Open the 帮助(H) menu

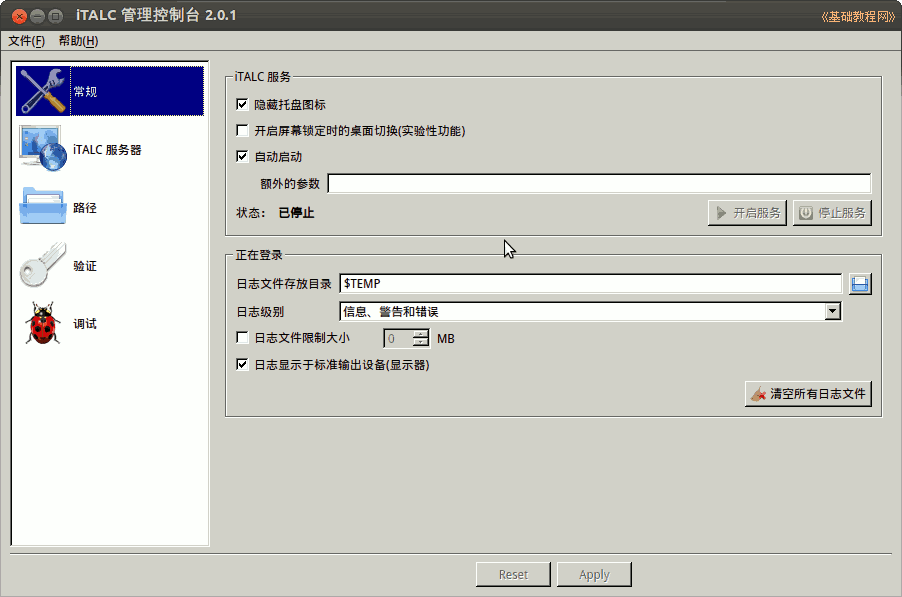(x=79, y=41)
